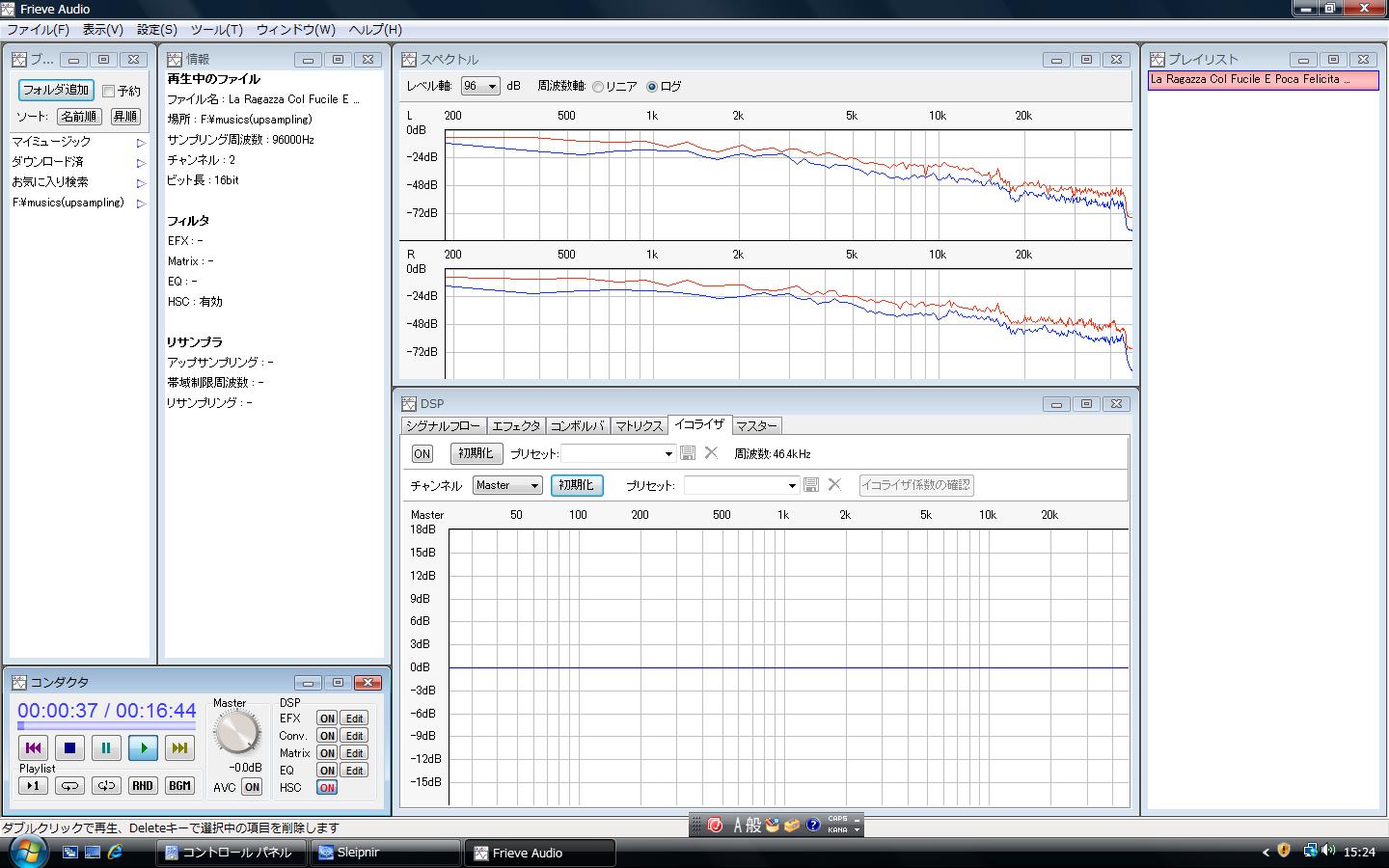Switch to the シグナルフロー tab
The width and height of the screenshot is (1389, 868).
tap(443, 425)
